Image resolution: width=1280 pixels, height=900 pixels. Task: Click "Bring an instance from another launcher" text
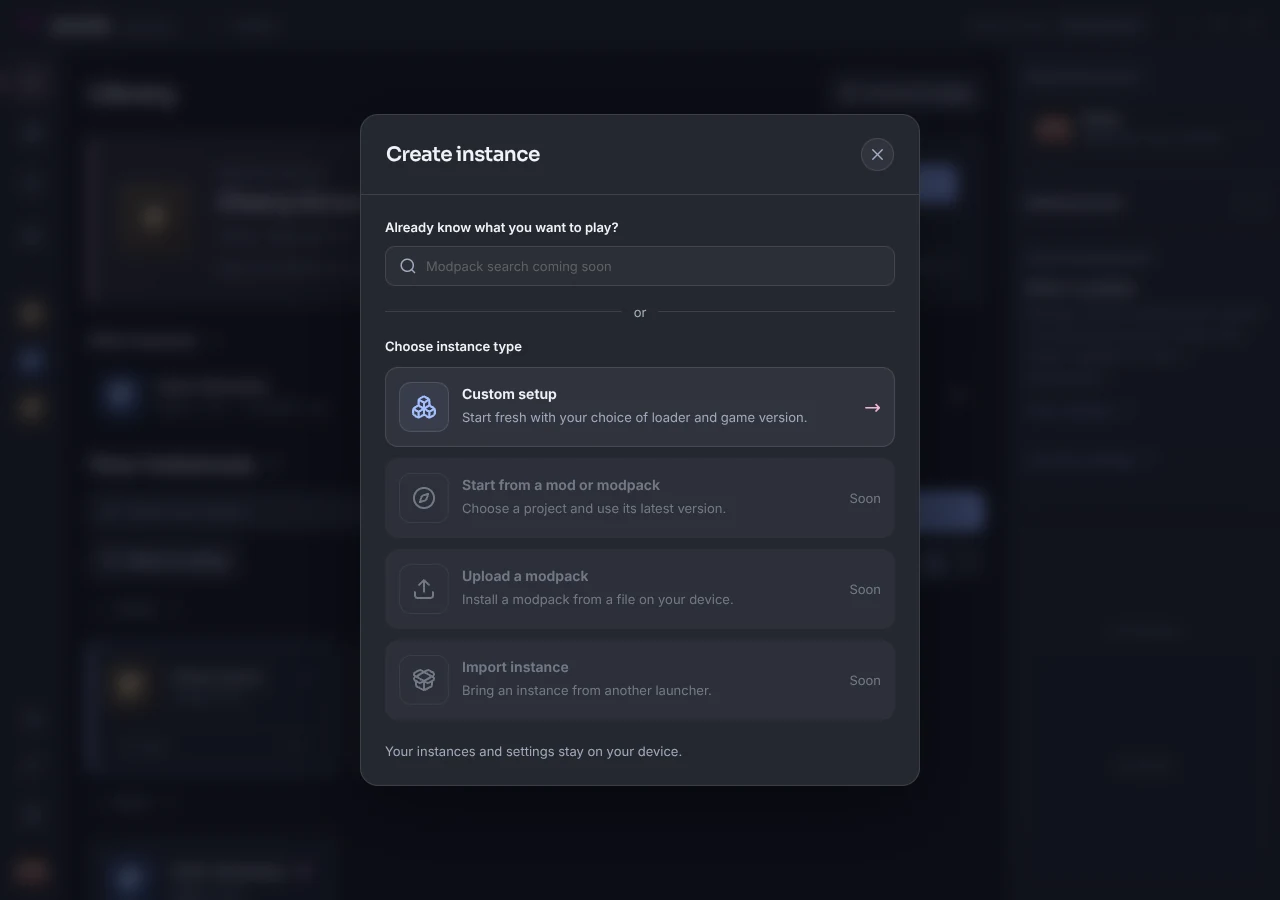coord(587,690)
